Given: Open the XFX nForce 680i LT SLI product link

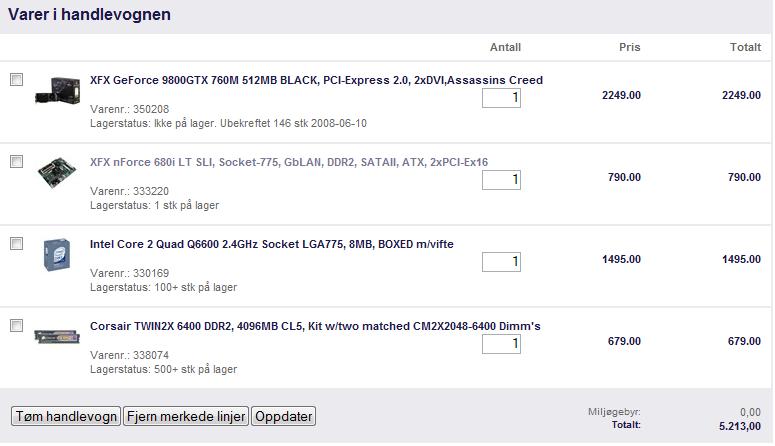Looking at the screenshot, I should (x=289, y=162).
